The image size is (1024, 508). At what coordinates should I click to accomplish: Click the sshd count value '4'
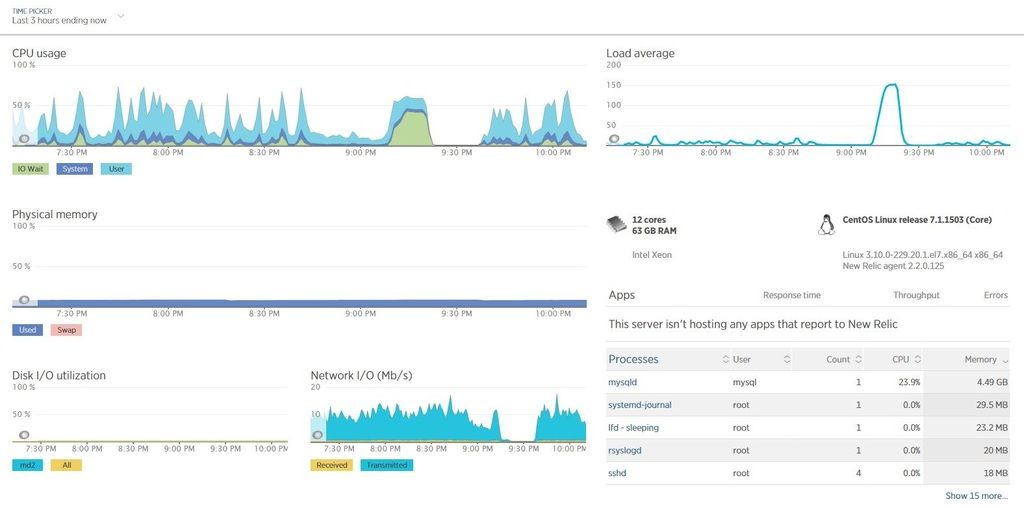coord(858,473)
